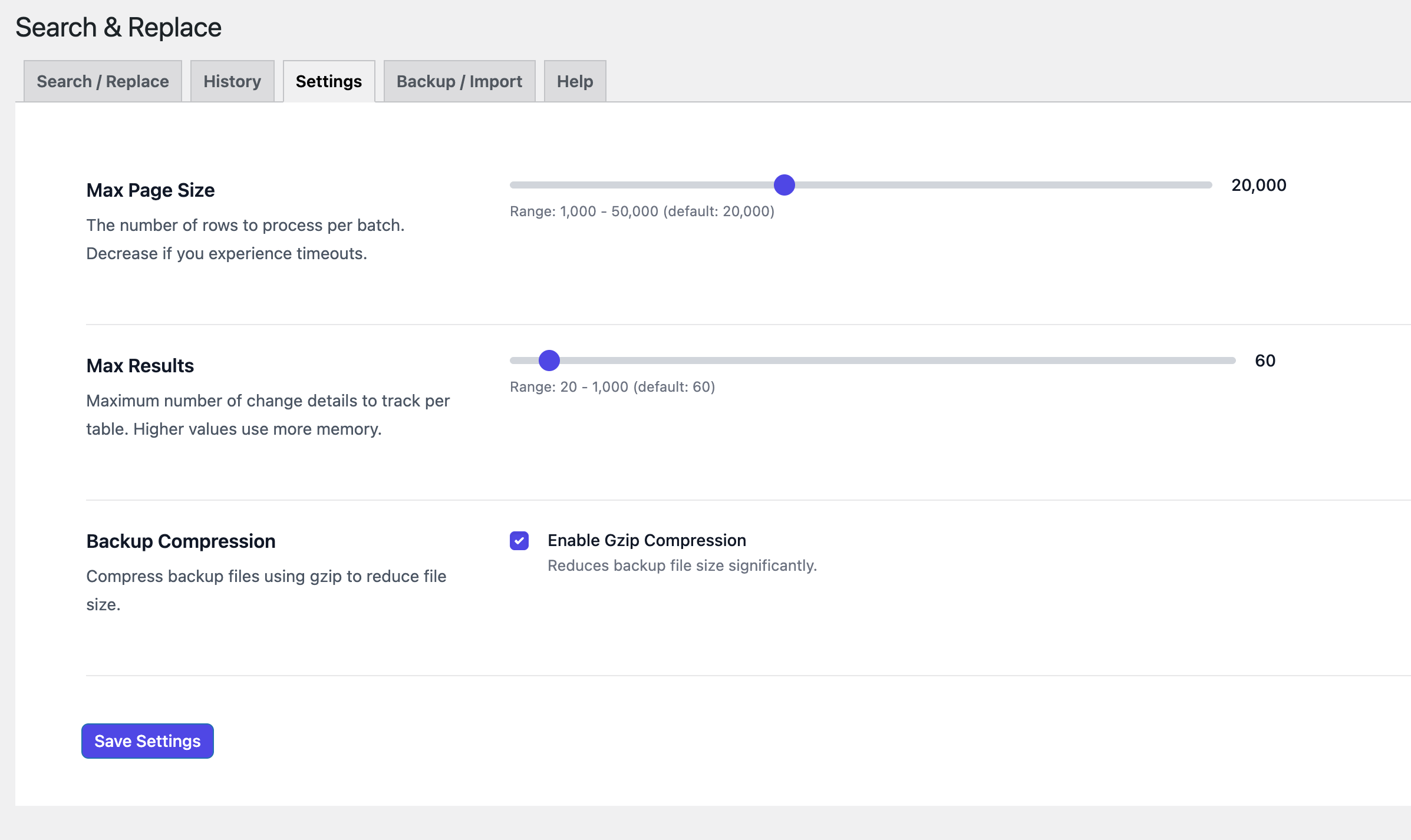Select the Settings tab
The height and width of the screenshot is (840, 1411).
click(329, 81)
